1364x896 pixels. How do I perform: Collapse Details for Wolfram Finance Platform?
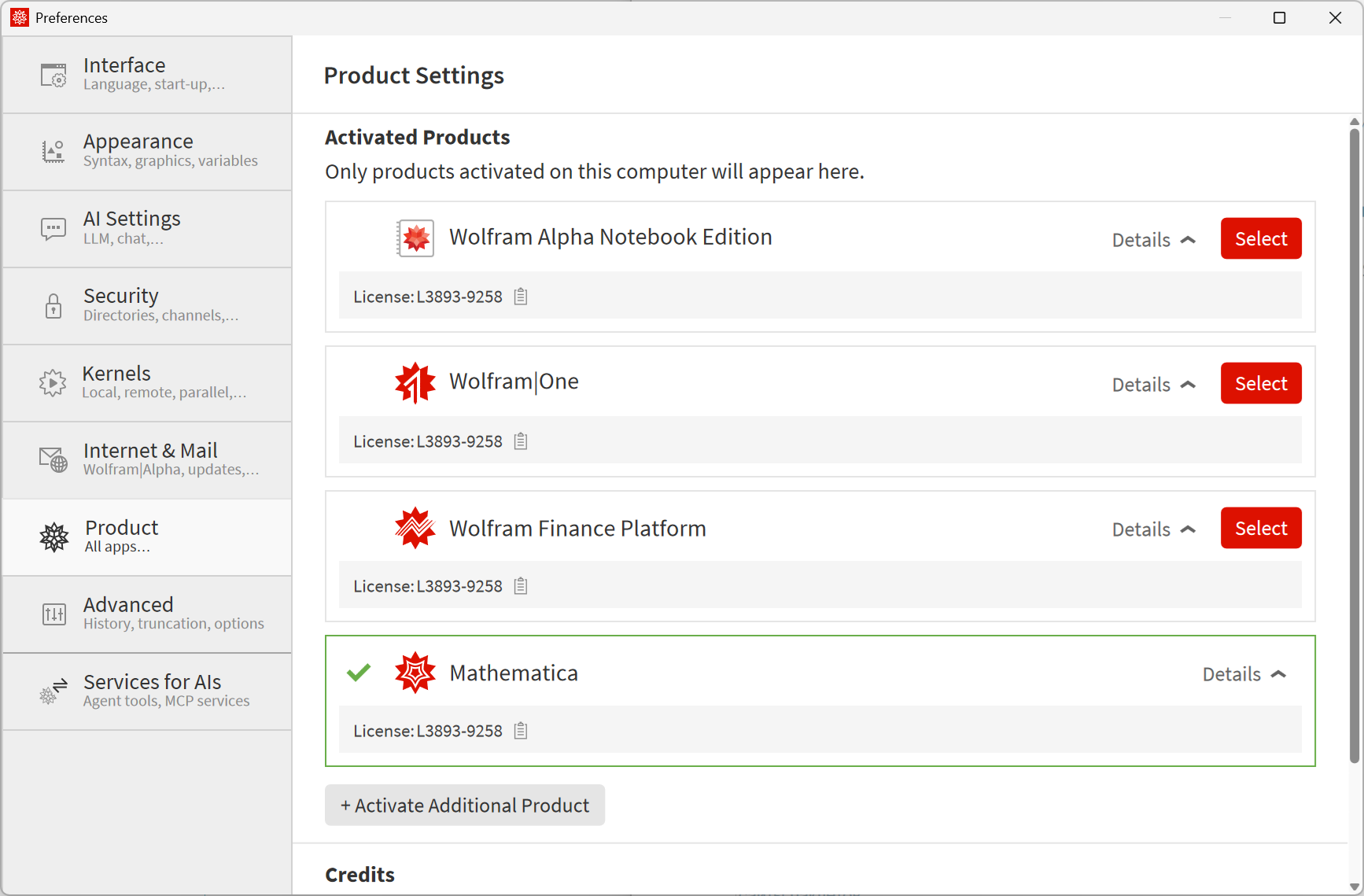coord(1154,529)
